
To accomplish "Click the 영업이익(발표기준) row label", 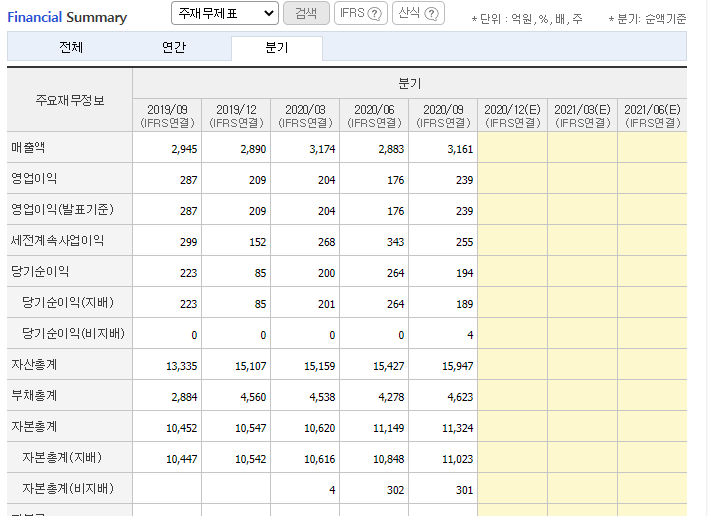I will 62,209.
